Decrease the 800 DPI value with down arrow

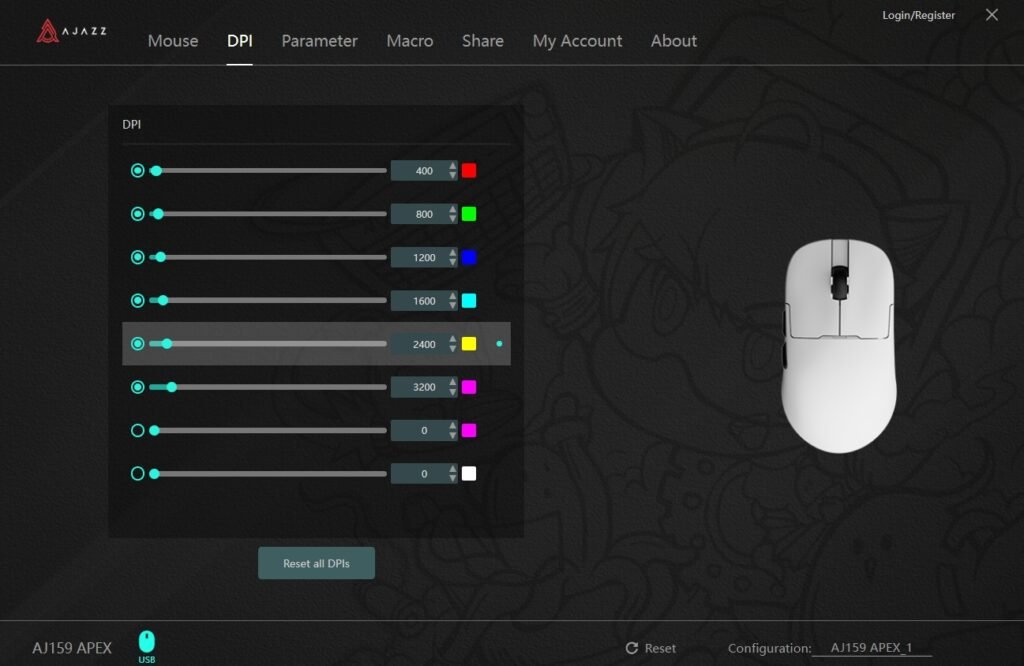pos(453,219)
